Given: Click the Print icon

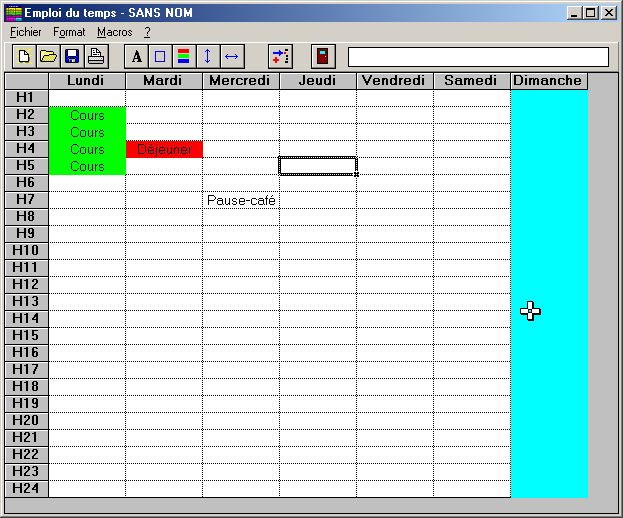Looking at the screenshot, I should point(95,56).
